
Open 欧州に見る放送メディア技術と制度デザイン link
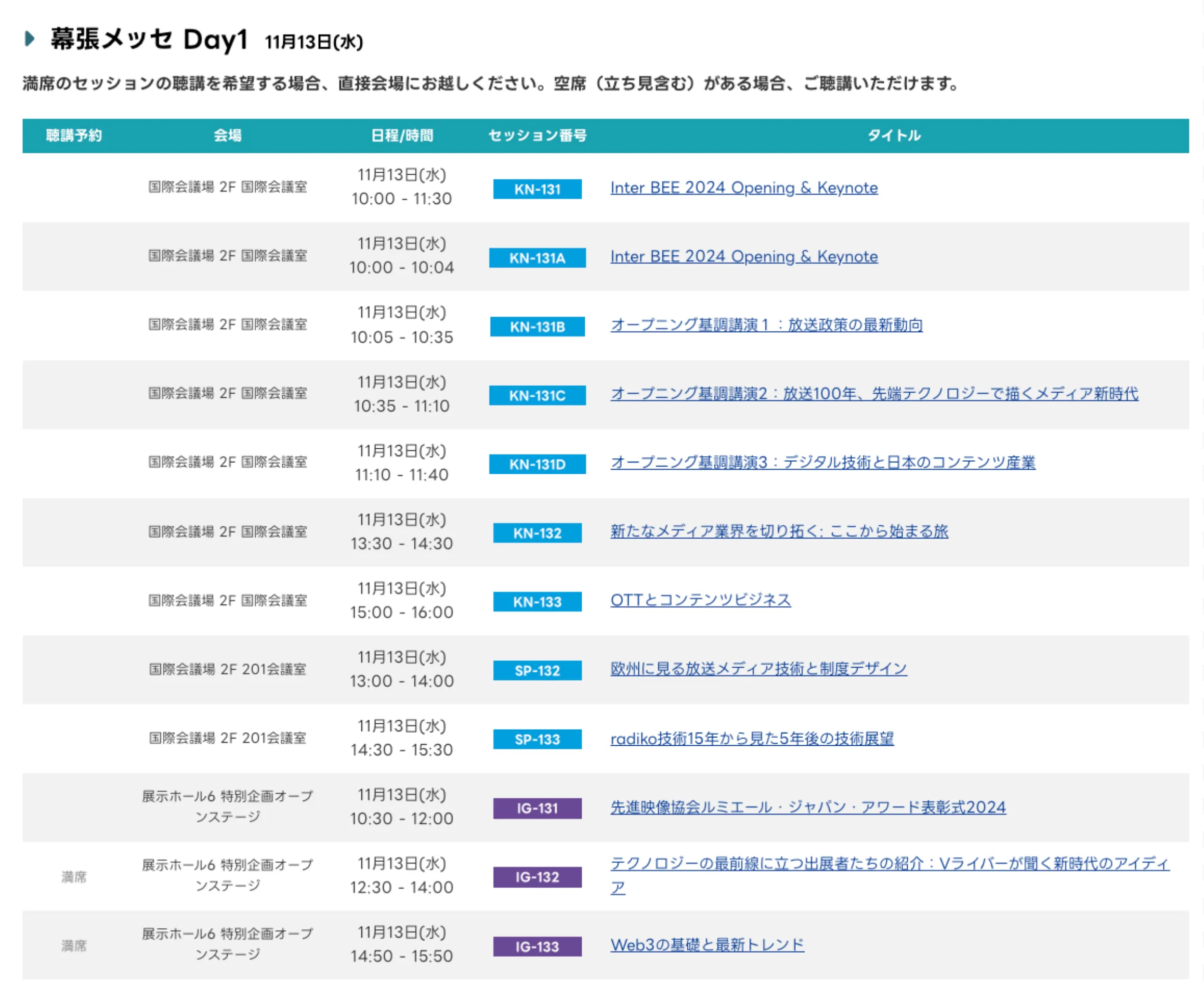(x=758, y=669)
